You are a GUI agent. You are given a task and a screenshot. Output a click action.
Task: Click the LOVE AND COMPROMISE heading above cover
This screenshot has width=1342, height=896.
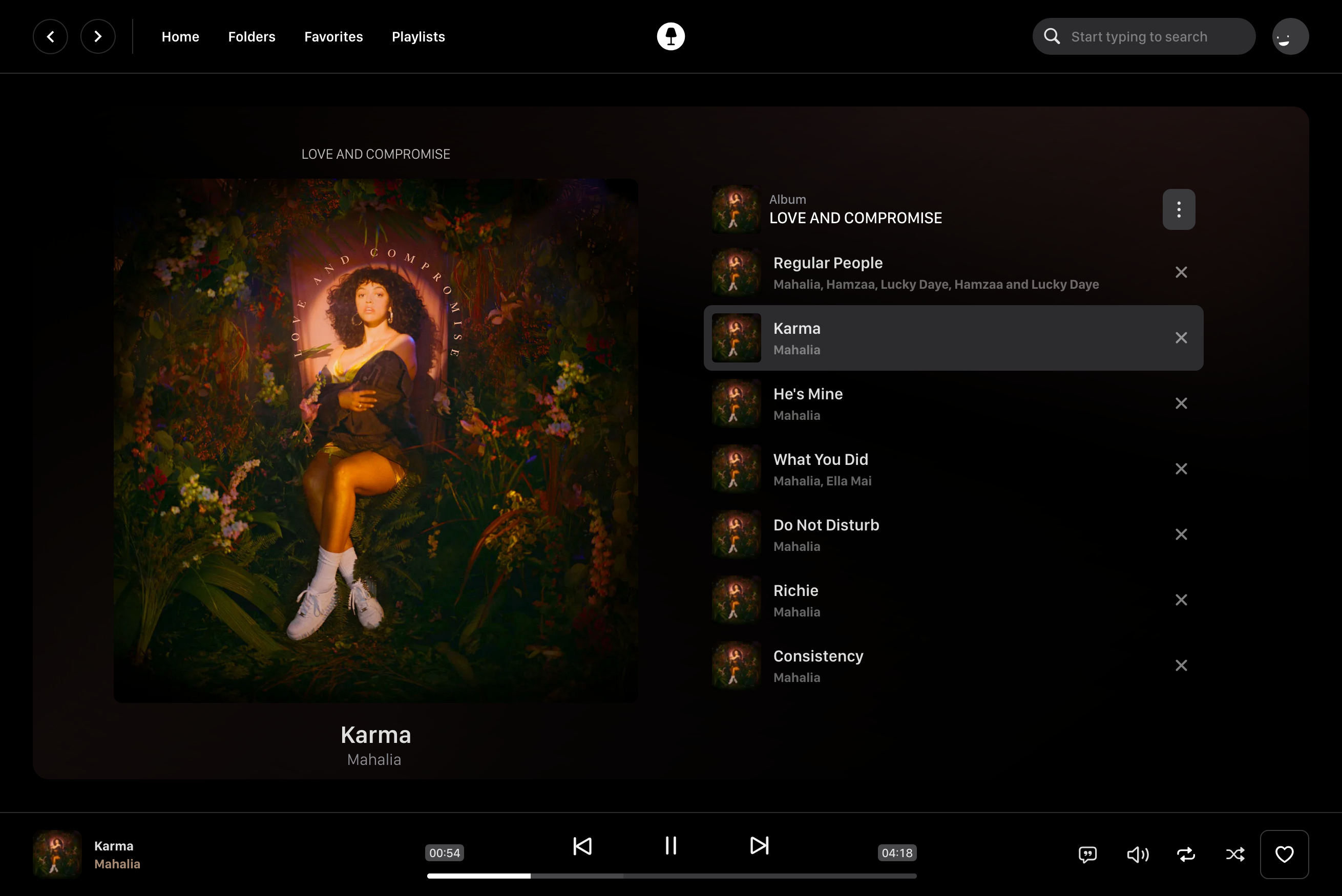(375, 154)
